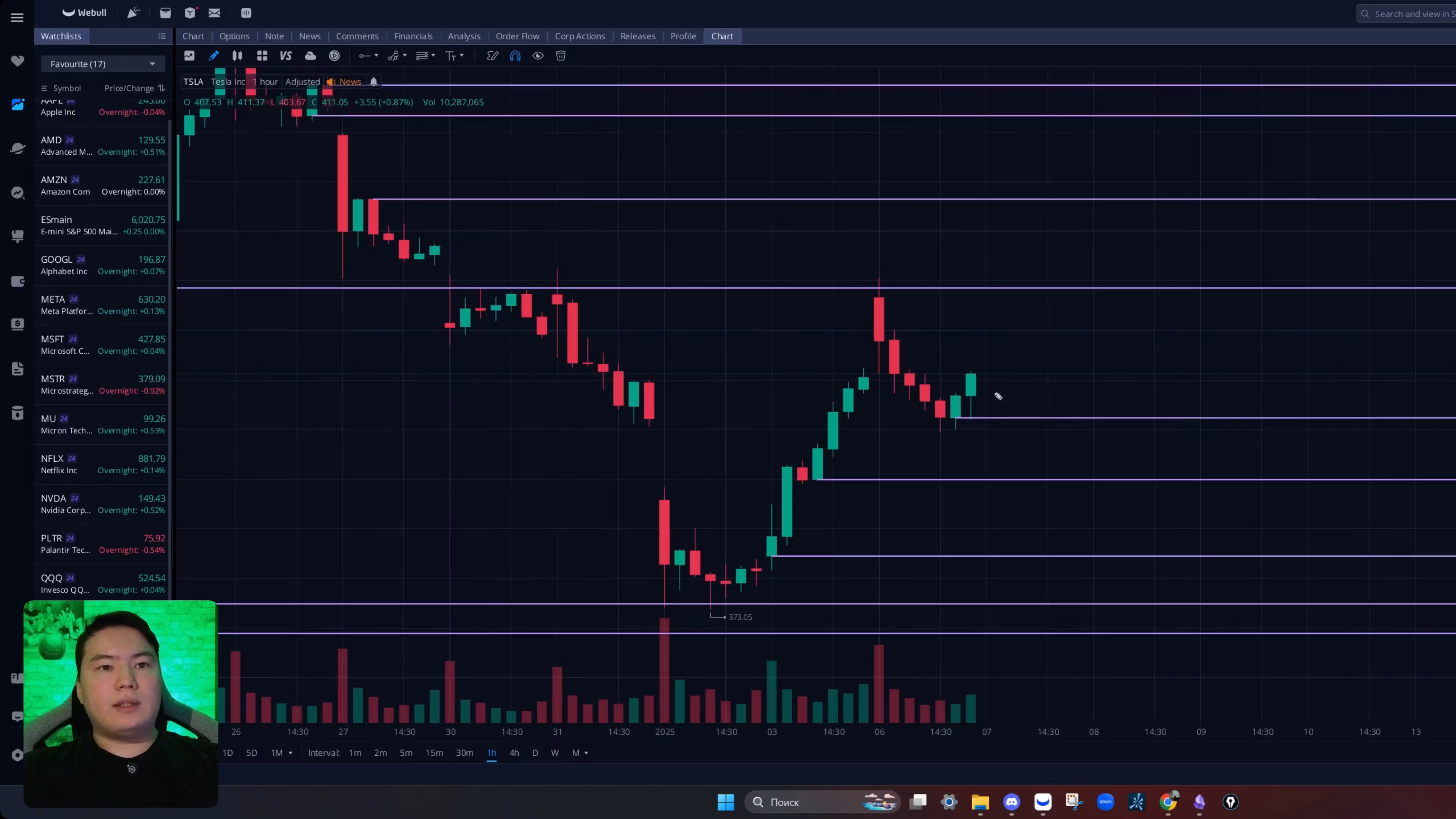
Task: Open the candlestick chart type selector
Action: [237, 56]
